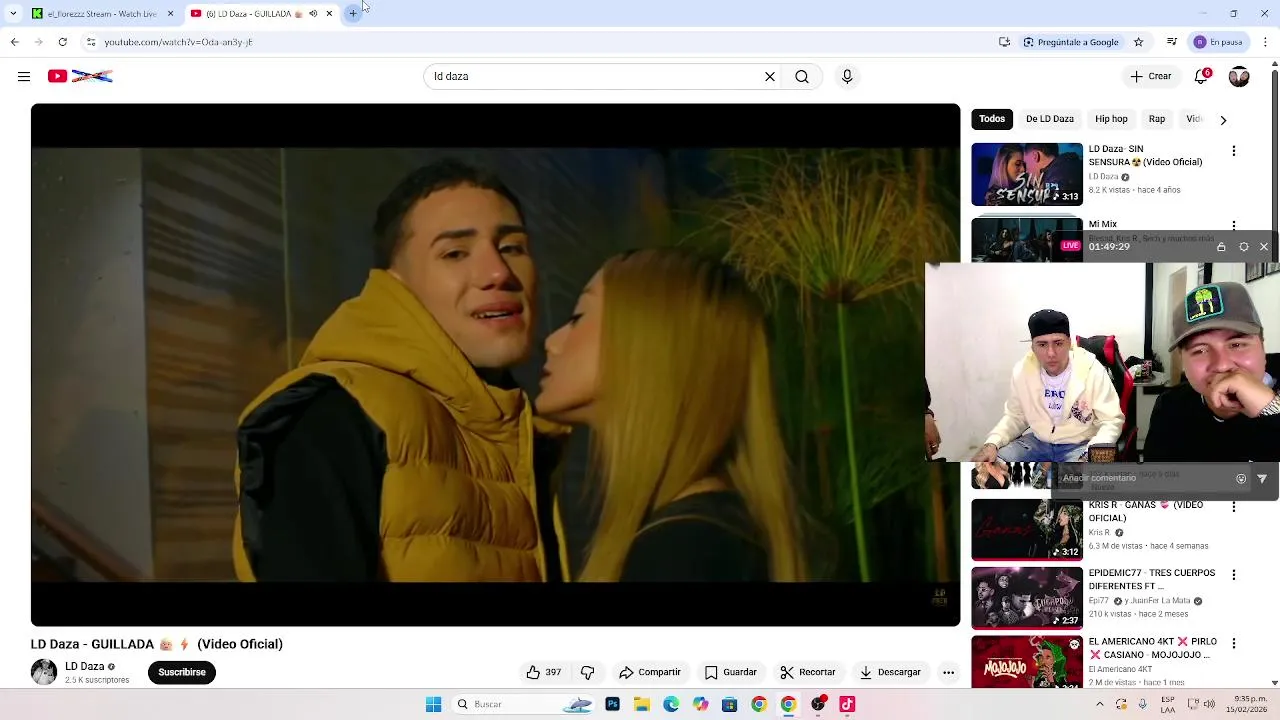Clip video with Recortar button

[808, 672]
